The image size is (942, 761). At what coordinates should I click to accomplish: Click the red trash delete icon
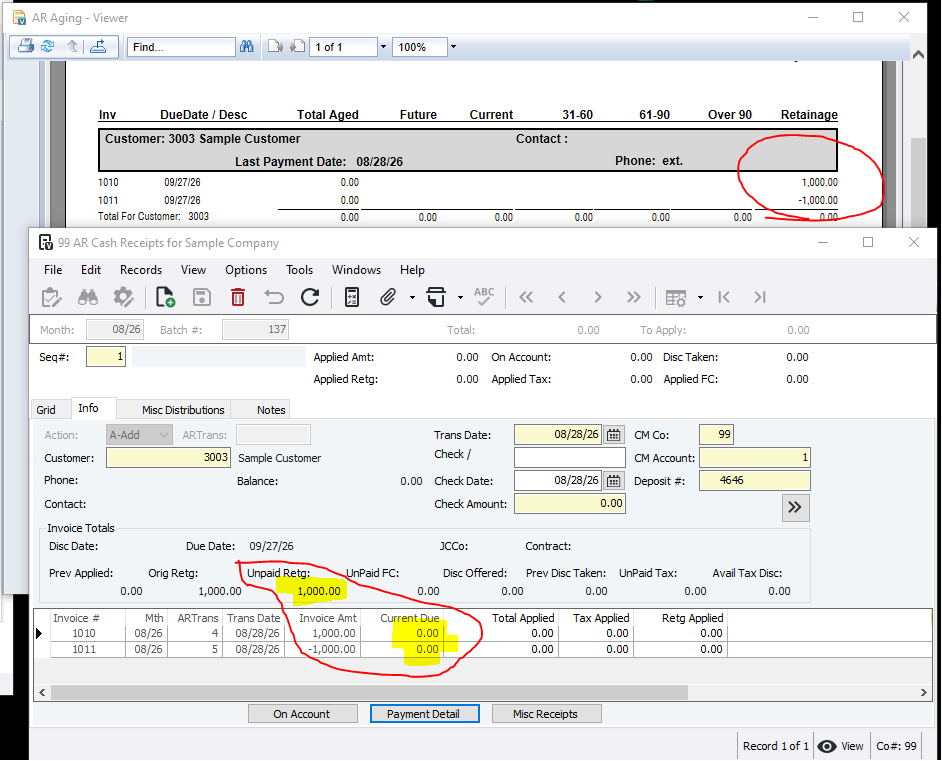238,297
